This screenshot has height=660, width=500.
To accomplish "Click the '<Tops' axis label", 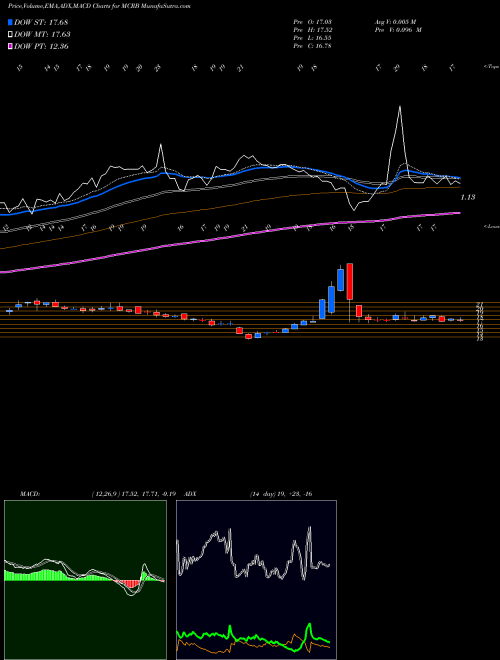I will 491,67.
